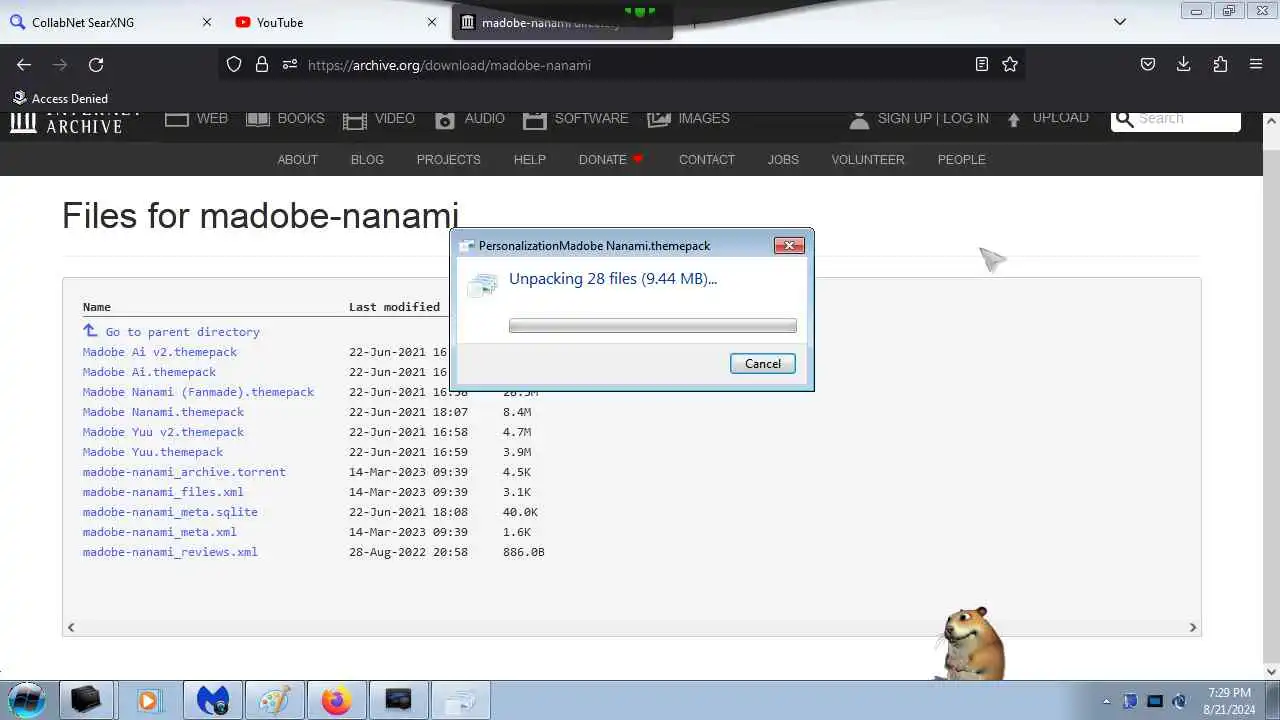Click the JOBS link
This screenshot has width=1280, height=720.
[x=783, y=160]
